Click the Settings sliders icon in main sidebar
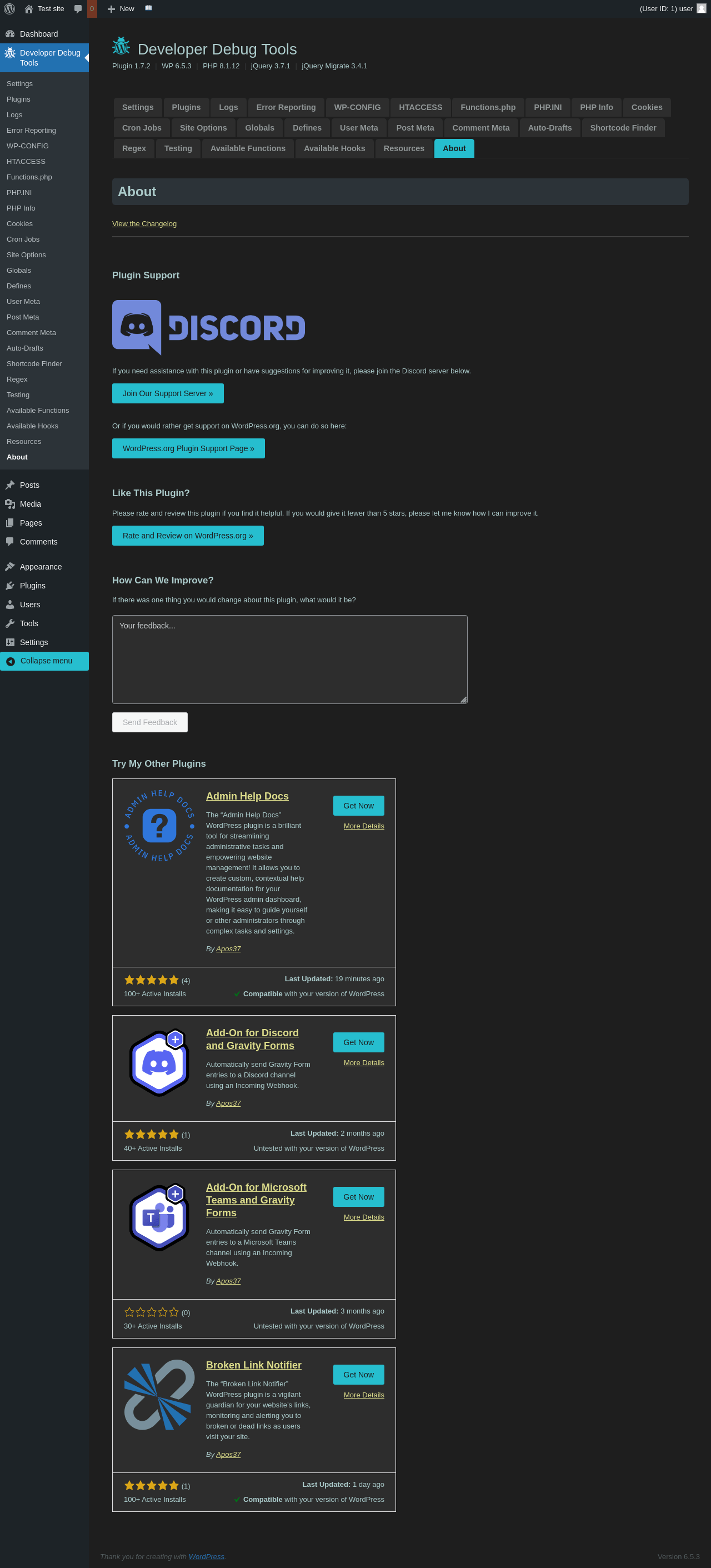The height and width of the screenshot is (1568, 711). pos(10,642)
